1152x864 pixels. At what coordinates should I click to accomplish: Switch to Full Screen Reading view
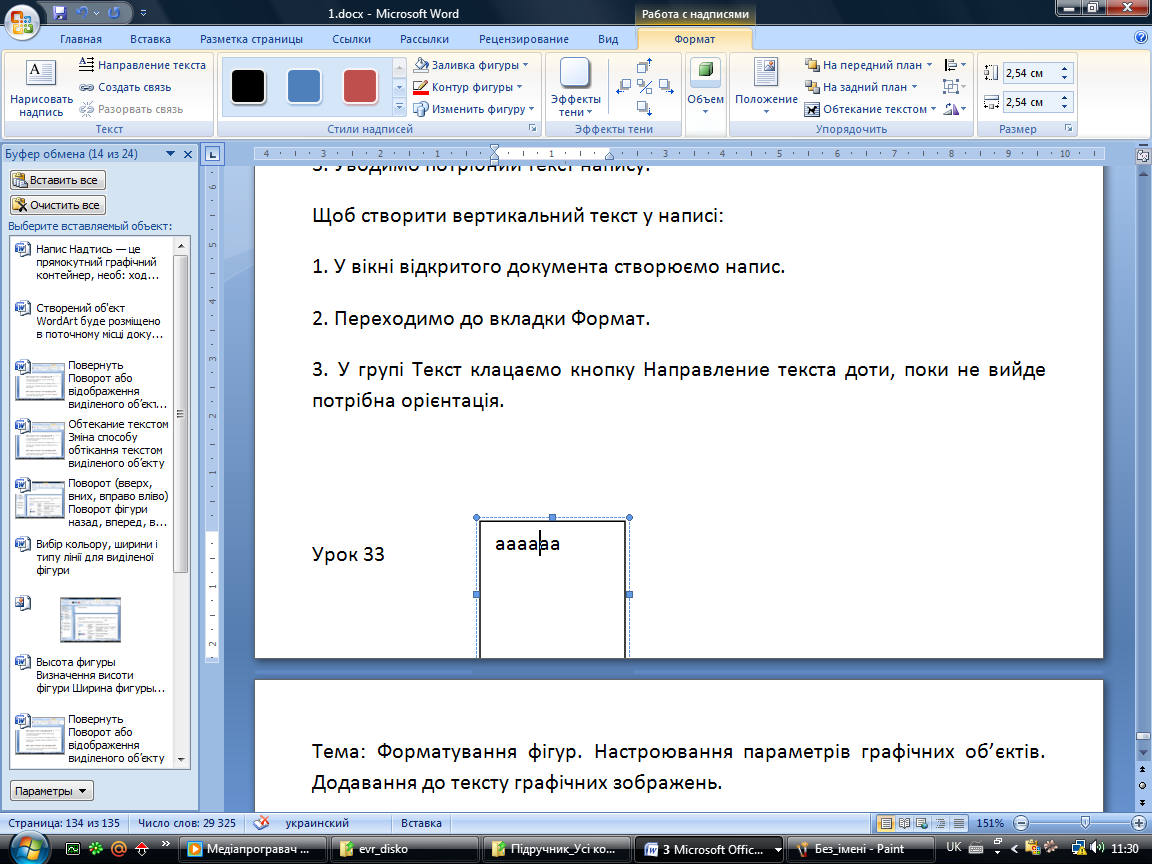(x=904, y=824)
